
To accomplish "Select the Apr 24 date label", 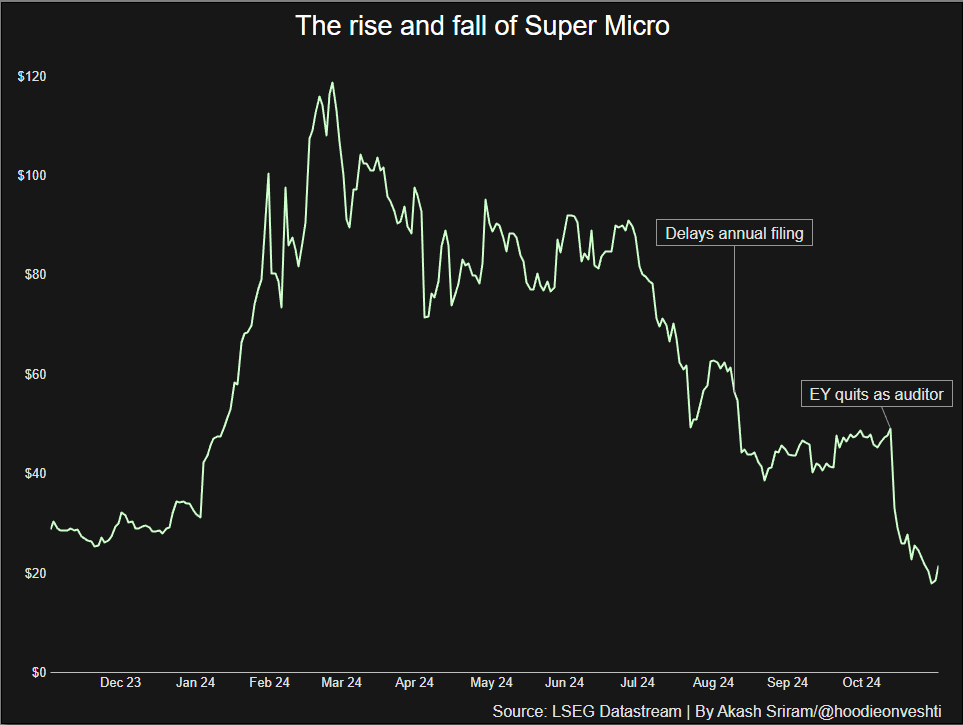I will click(x=414, y=683).
